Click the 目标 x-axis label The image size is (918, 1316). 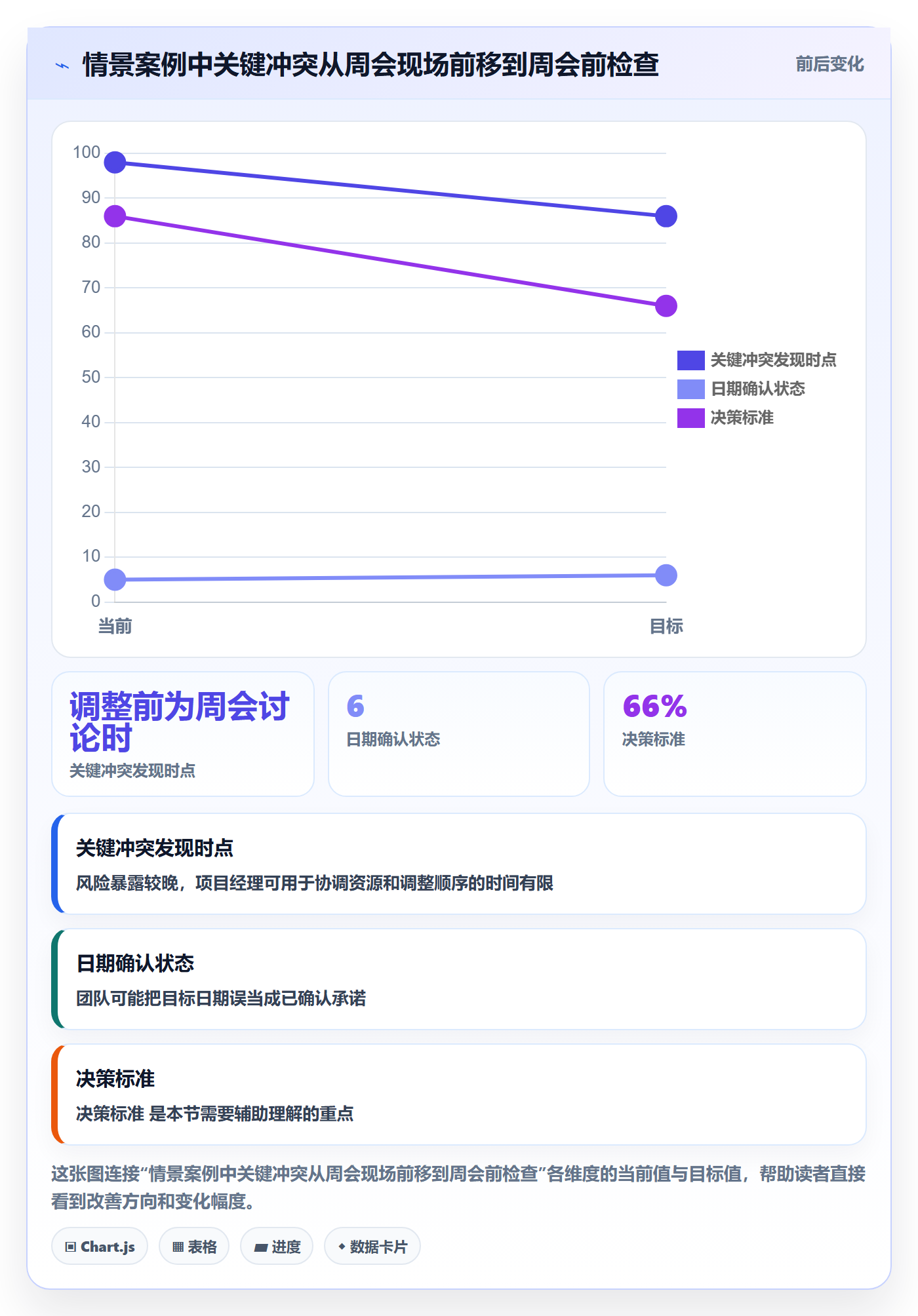(666, 627)
